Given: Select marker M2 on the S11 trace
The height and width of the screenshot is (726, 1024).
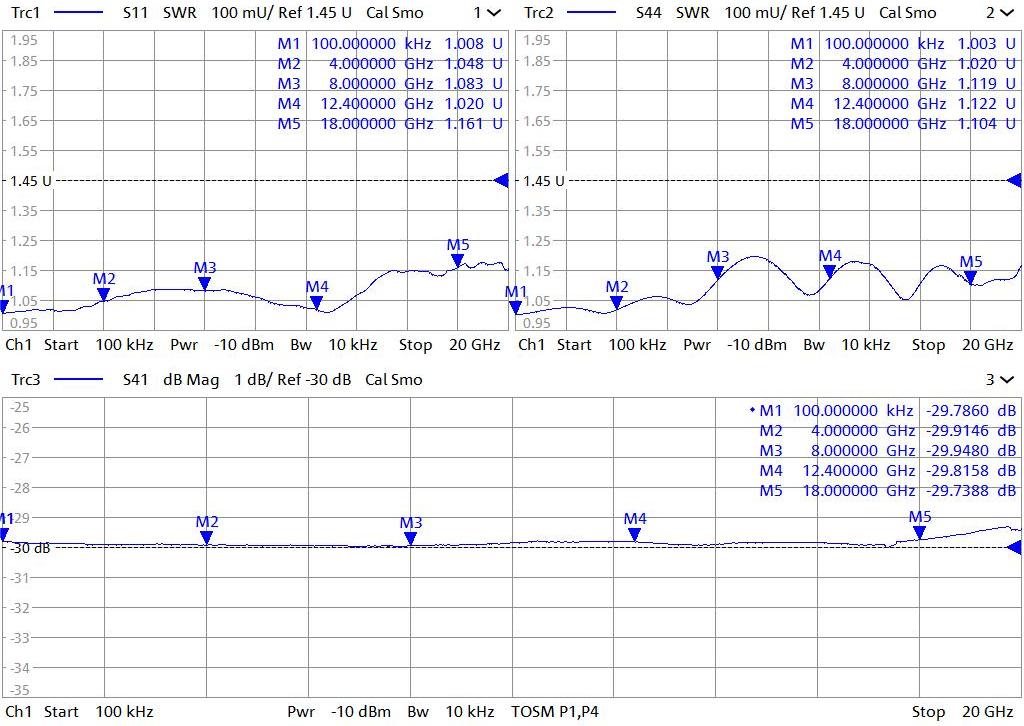Looking at the screenshot, I should 104,293.
